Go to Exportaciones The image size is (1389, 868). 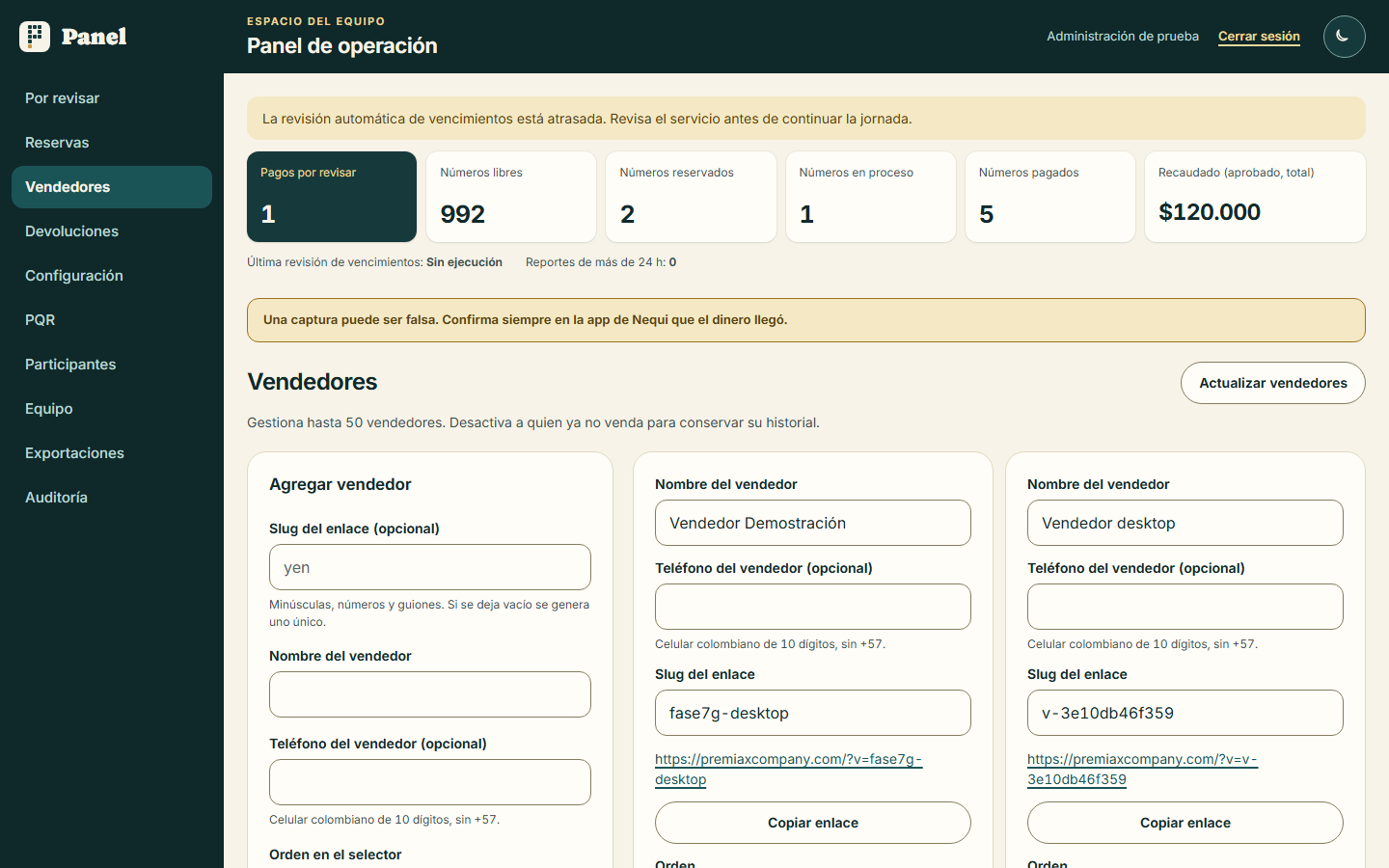[112, 453]
